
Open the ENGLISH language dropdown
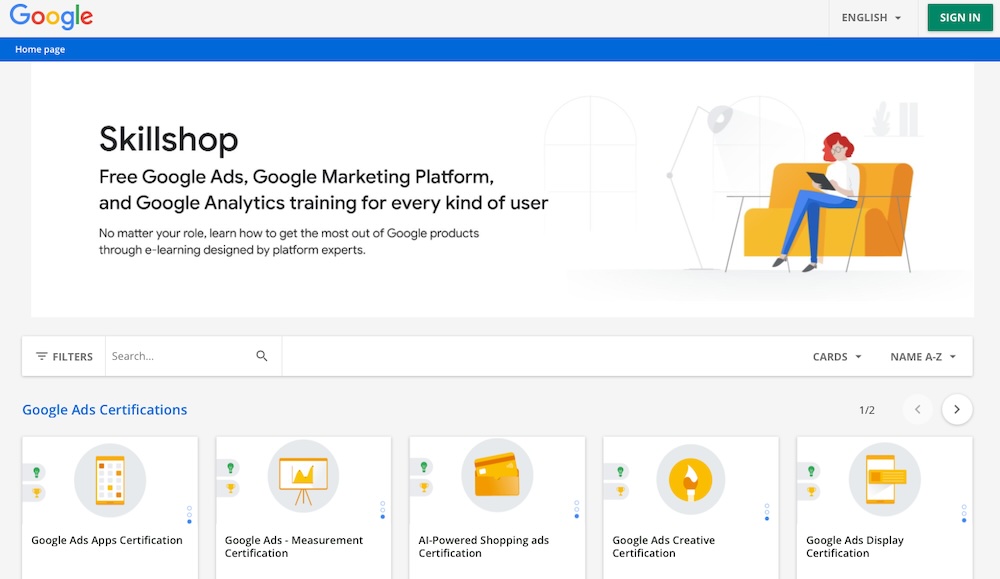point(871,17)
